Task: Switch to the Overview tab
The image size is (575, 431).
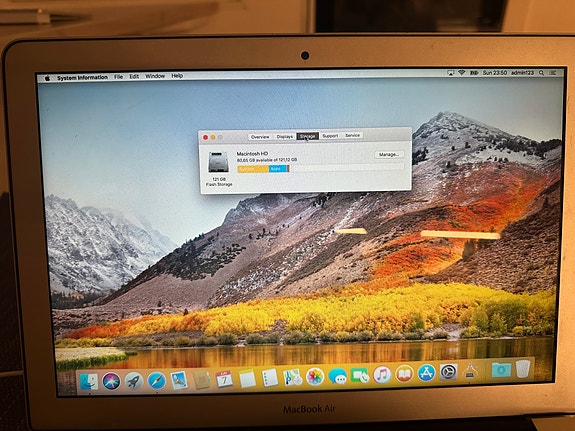Action: [x=260, y=137]
